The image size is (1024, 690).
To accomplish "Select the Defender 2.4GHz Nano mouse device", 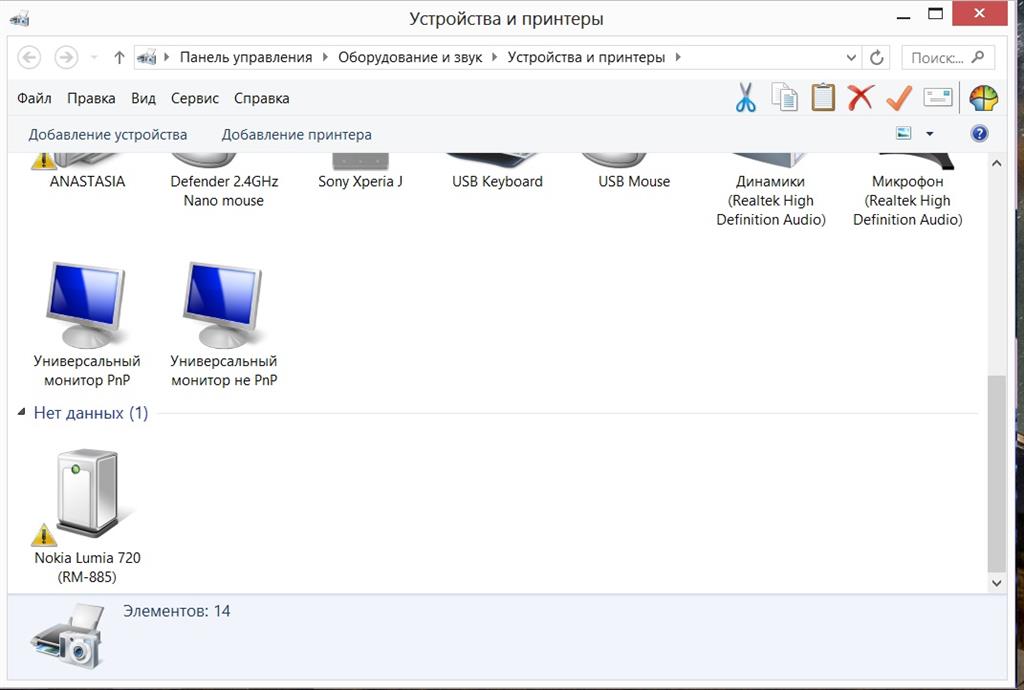I will [224, 182].
